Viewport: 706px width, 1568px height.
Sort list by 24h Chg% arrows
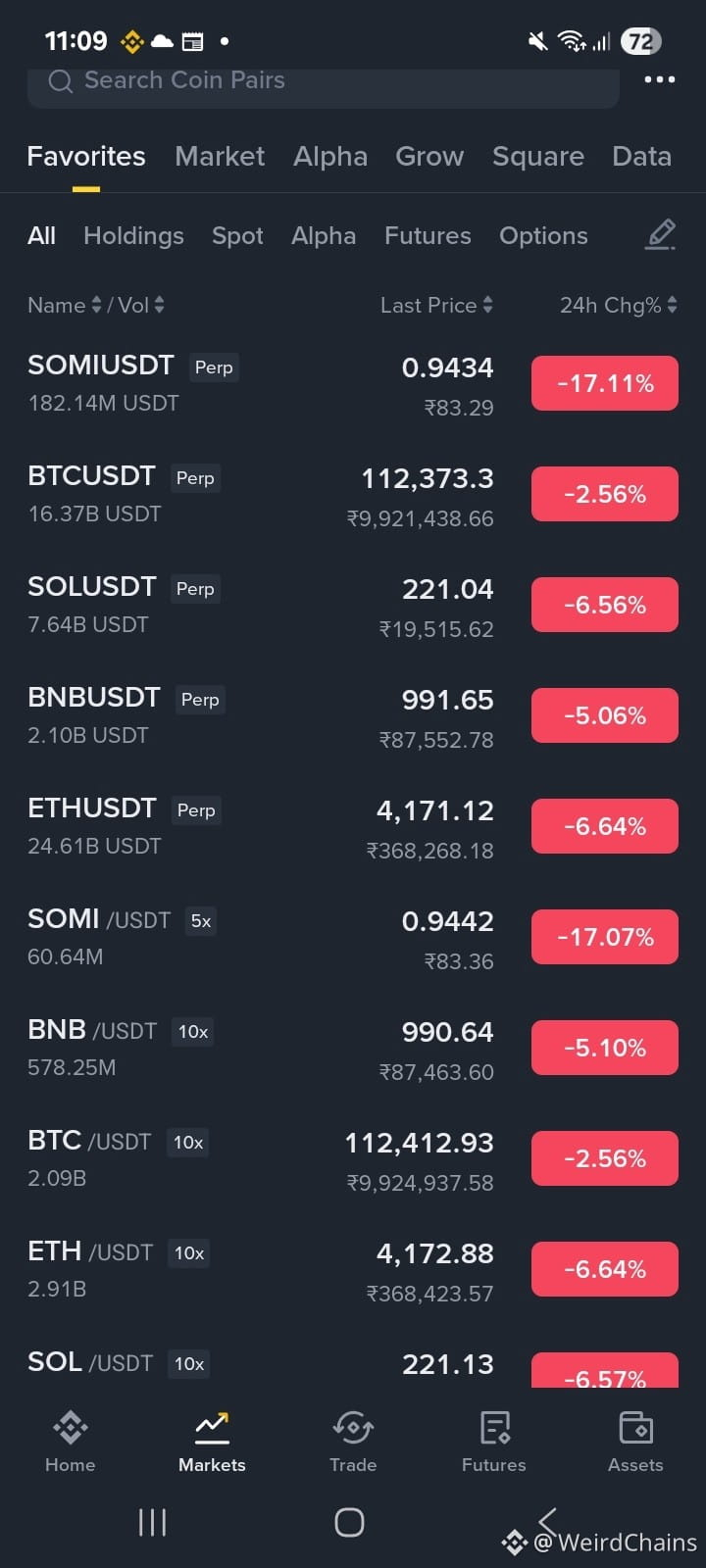pos(672,306)
